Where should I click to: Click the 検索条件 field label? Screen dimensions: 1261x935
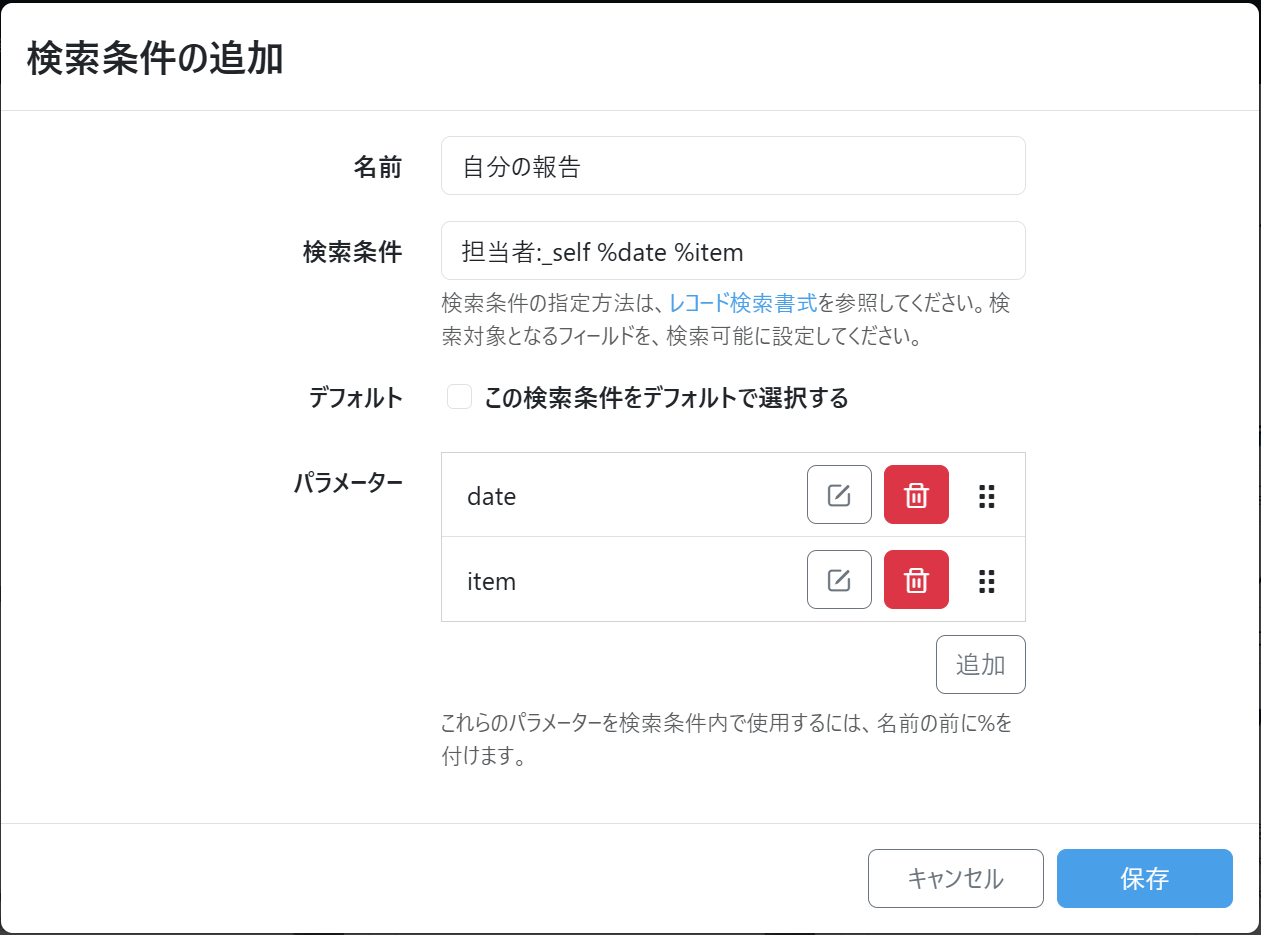(352, 252)
